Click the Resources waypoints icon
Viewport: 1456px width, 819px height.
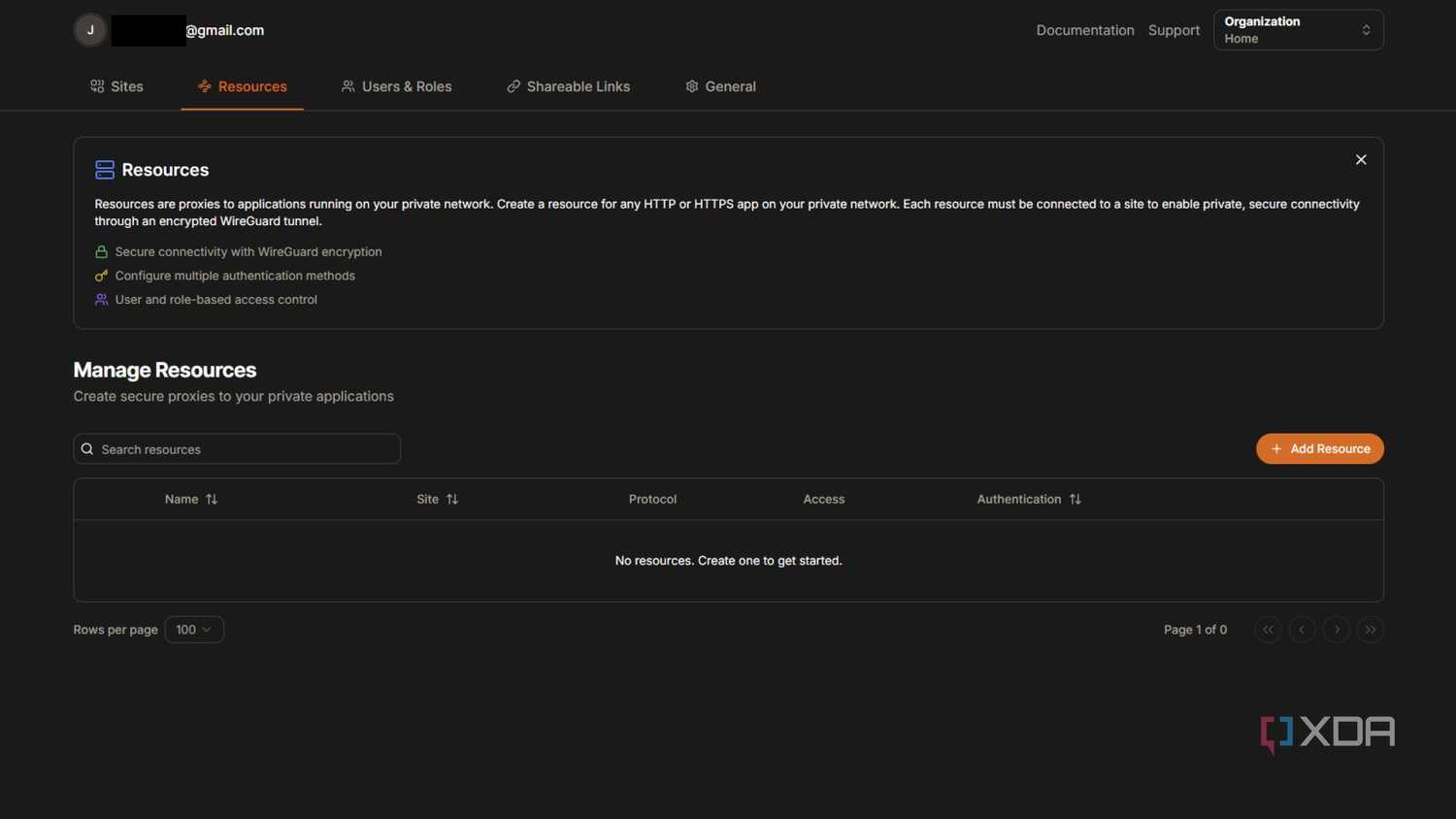(205, 86)
